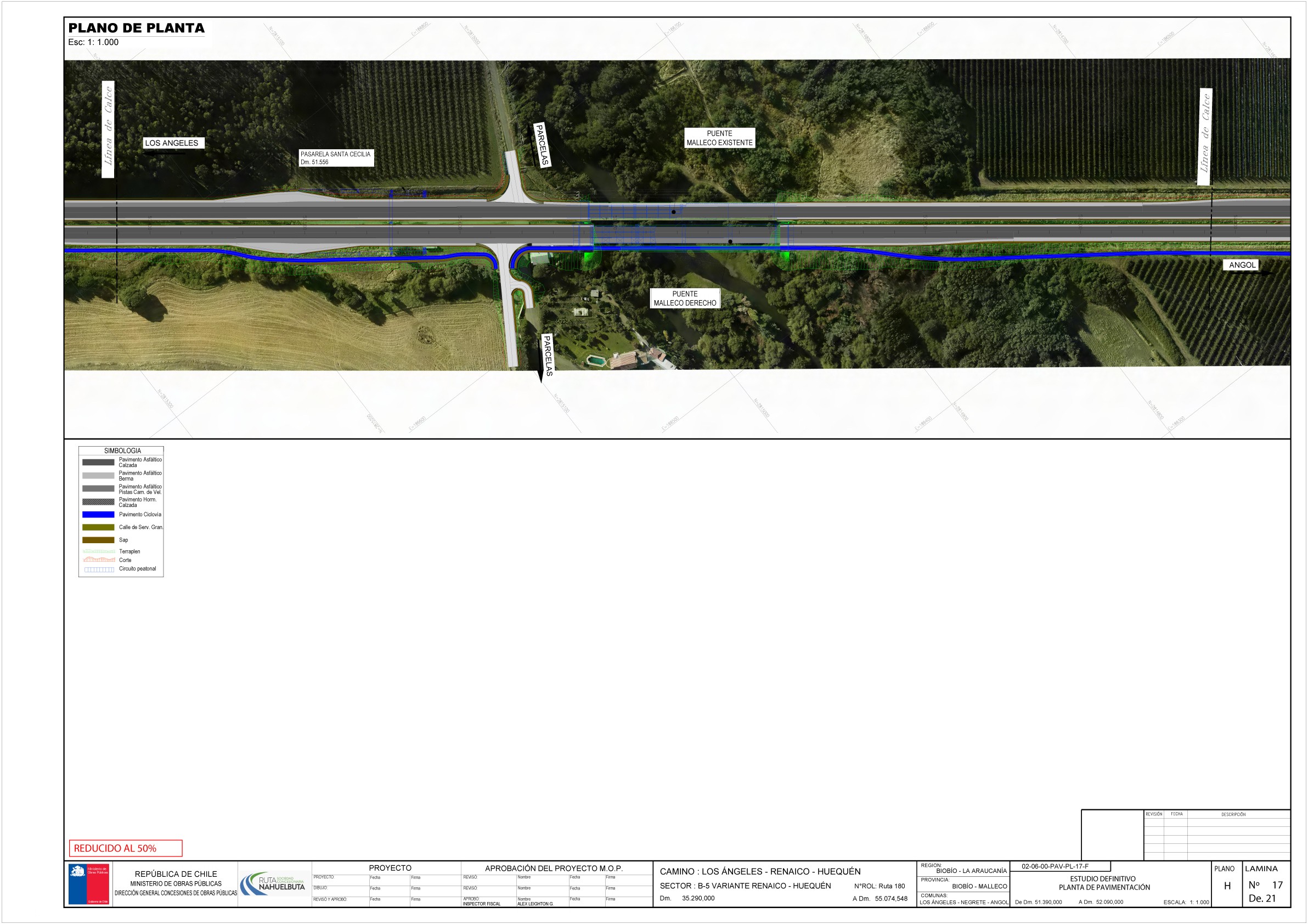Viewport: 1308px width, 924px height.
Task: Click 'DIRECCIÓN GENERAL CONCESIONES DE OBRAS PÚBLICAS'
Action: pos(176,893)
